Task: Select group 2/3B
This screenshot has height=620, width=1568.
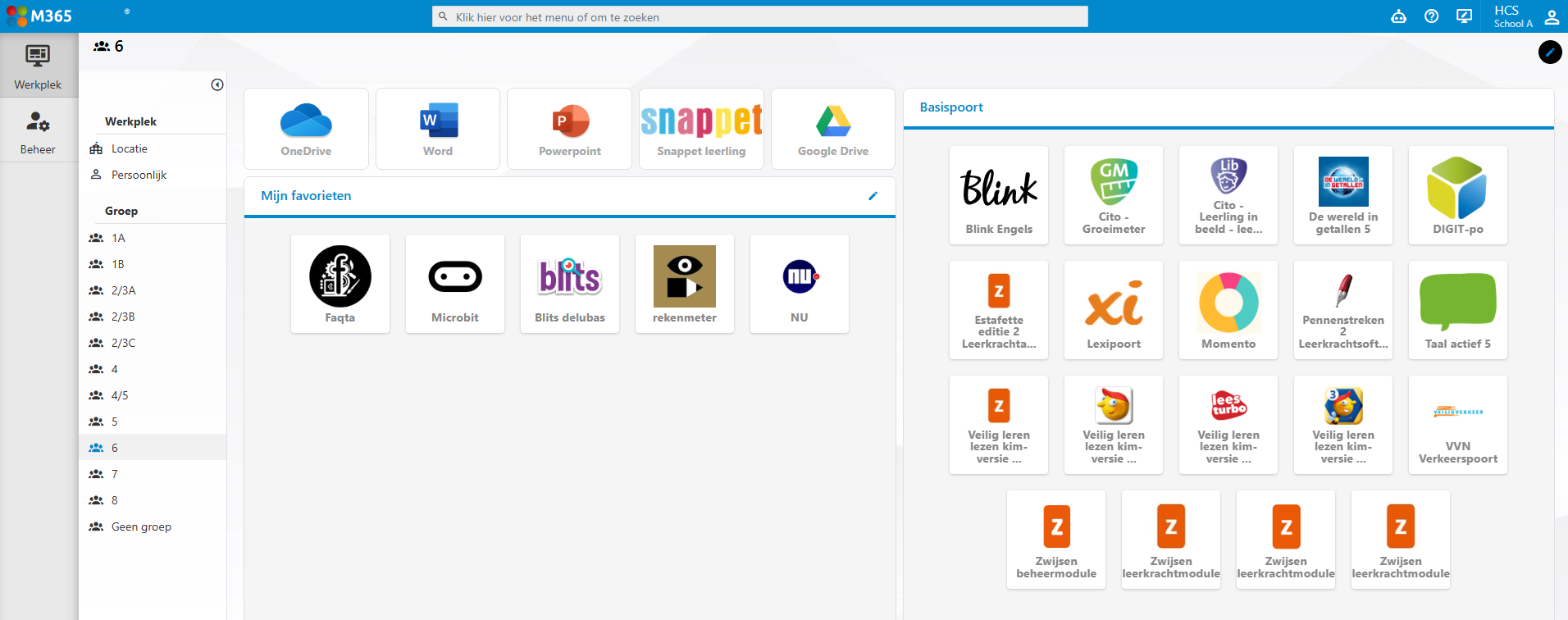Action: tap(153, 317)
